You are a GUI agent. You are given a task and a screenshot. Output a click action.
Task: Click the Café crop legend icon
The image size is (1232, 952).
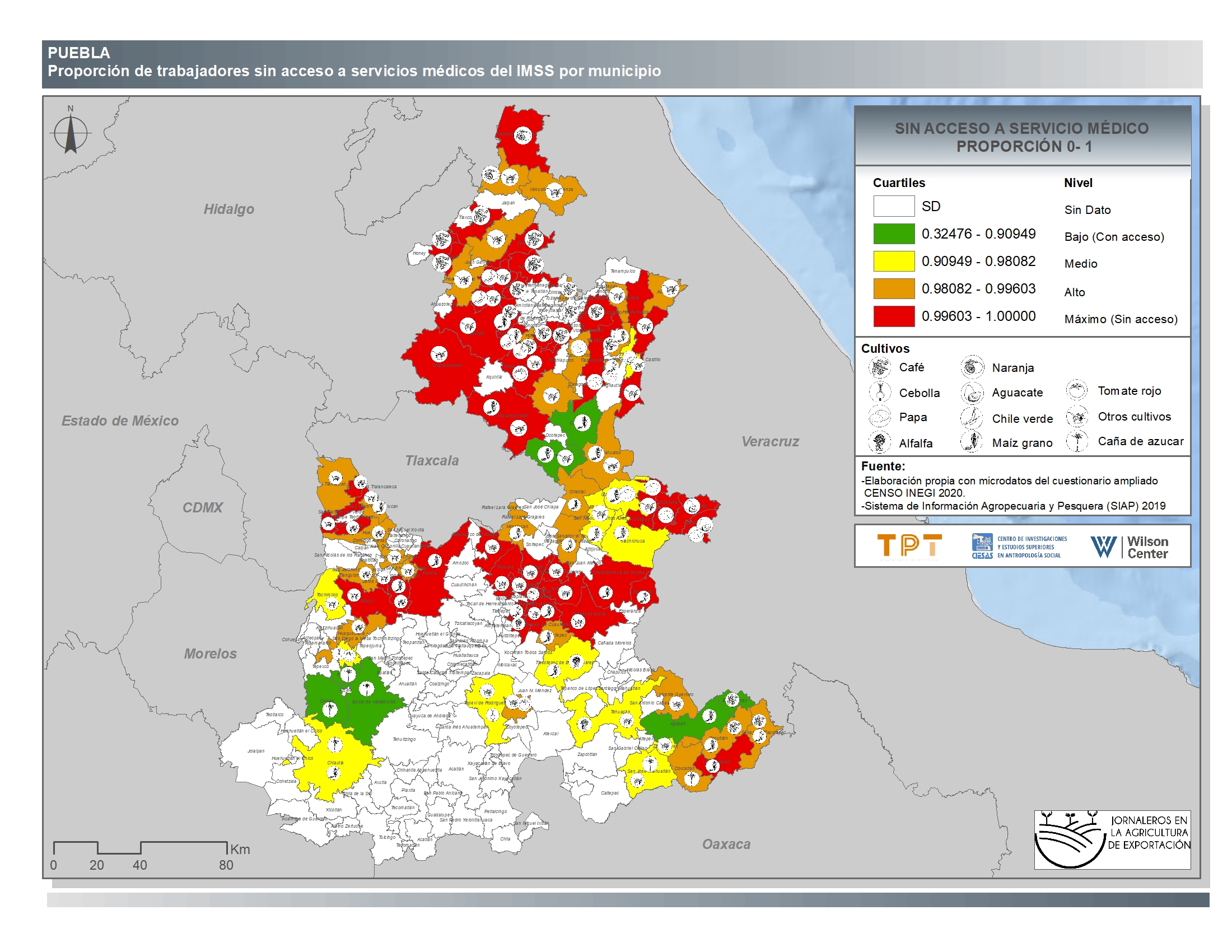coord(879,368)
